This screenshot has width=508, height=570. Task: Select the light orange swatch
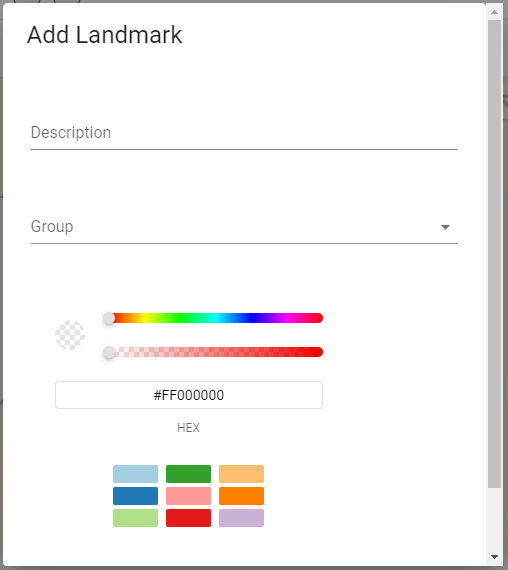click(x=241, y=474)
